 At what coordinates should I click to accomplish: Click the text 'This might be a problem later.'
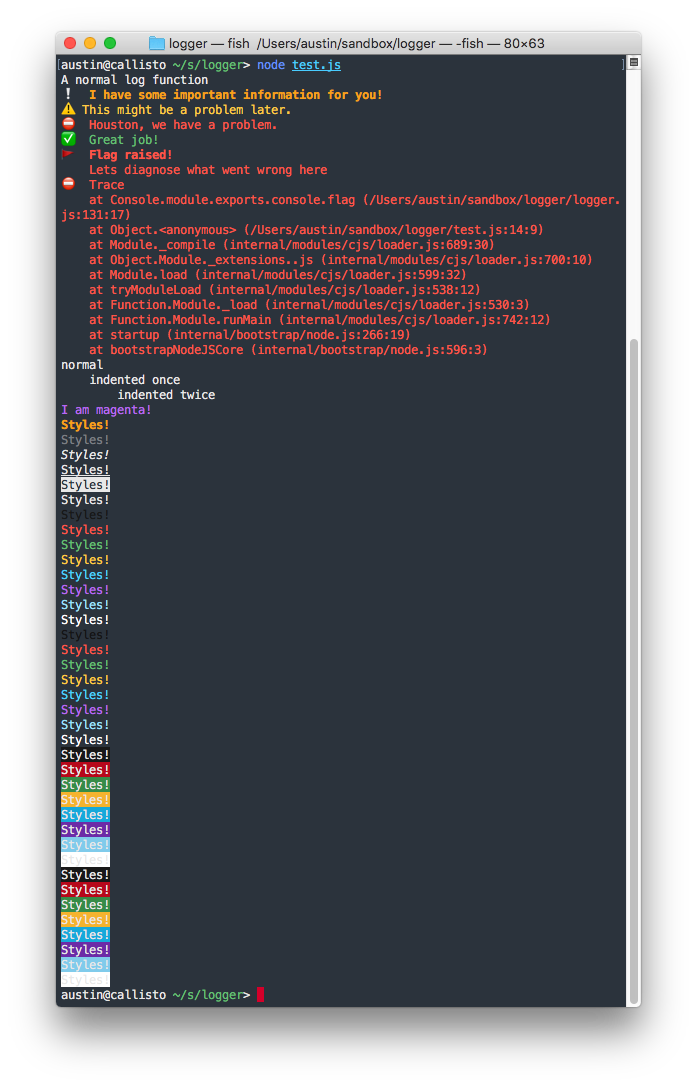[x=187, y=110]
